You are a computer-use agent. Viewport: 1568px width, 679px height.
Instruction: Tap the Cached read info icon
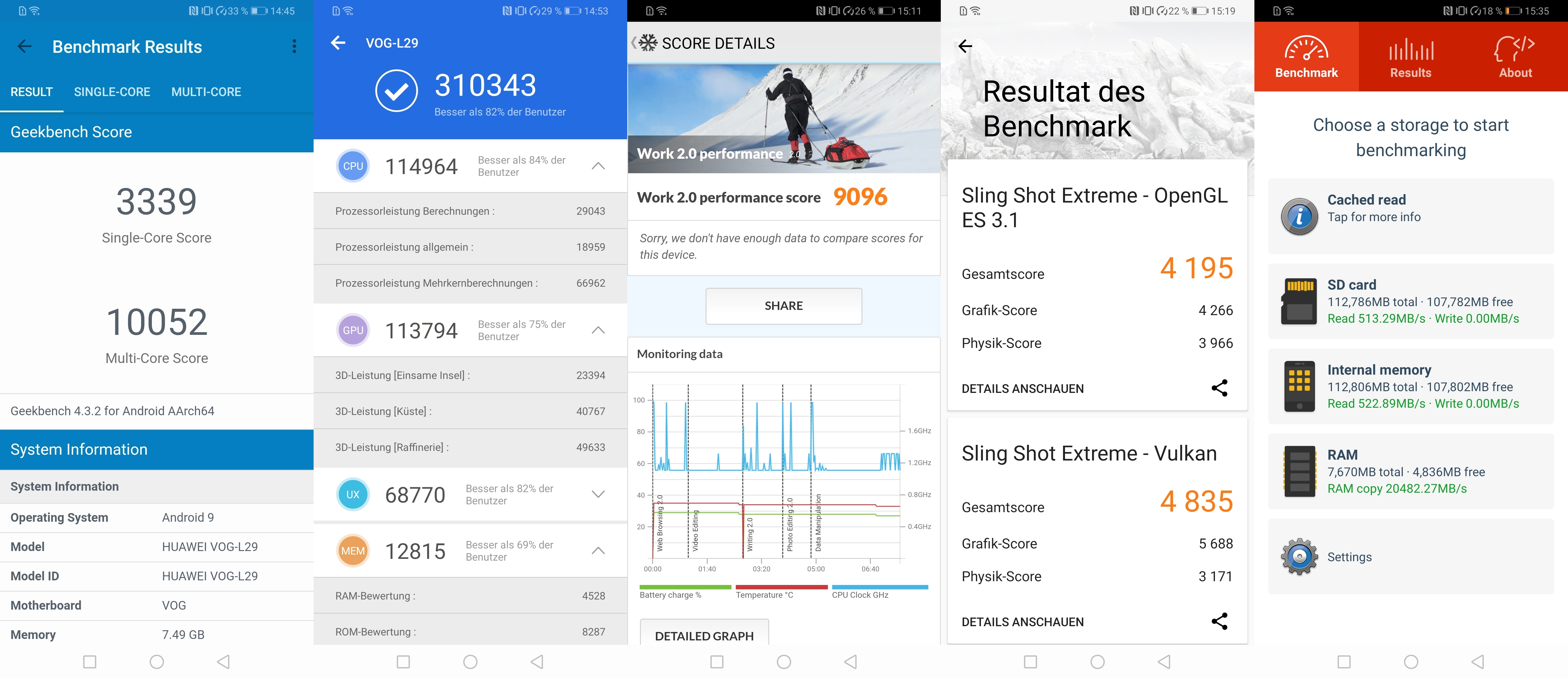pos(1300,216)
